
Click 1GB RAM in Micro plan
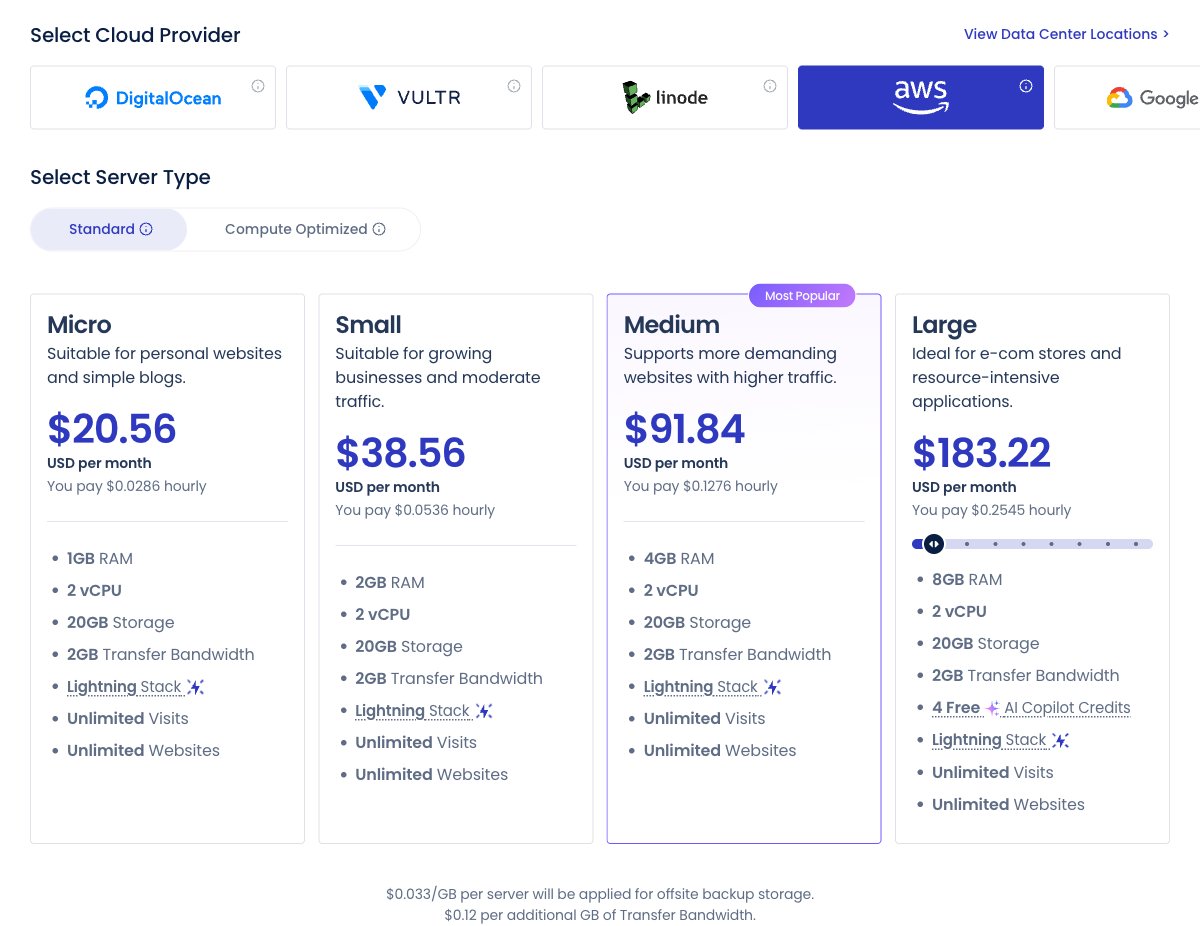100,559
